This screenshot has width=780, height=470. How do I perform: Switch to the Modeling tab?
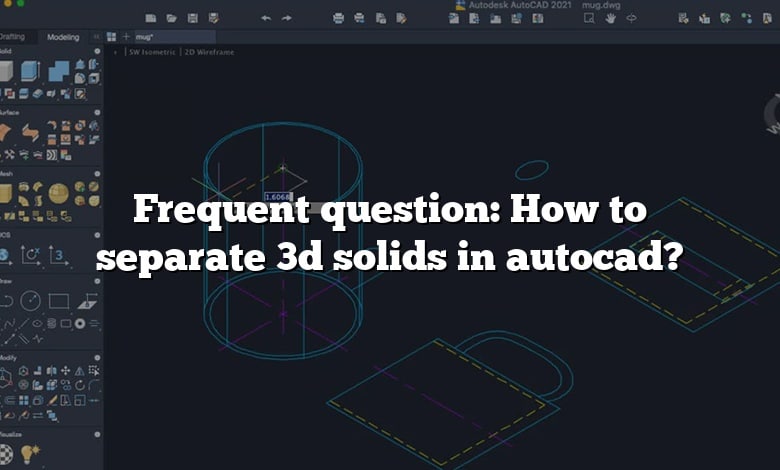click(x=63, y=37)
